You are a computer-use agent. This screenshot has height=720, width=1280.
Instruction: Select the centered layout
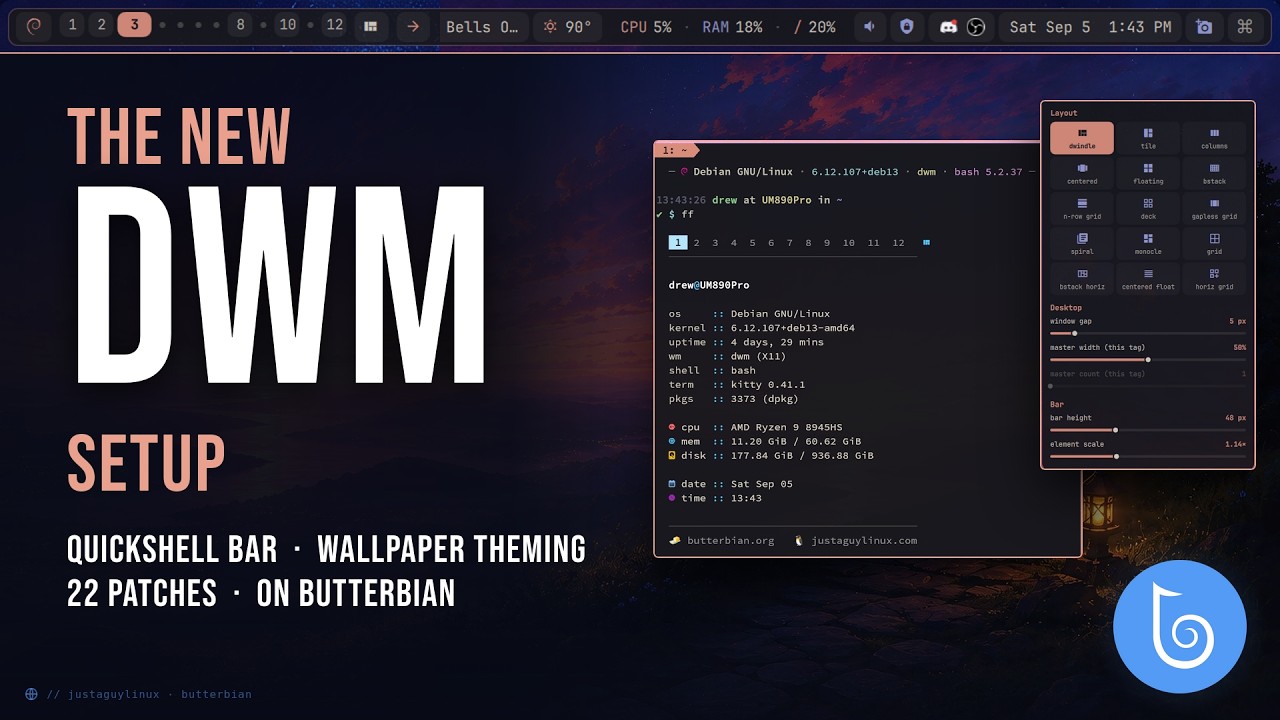(1082, 173)
